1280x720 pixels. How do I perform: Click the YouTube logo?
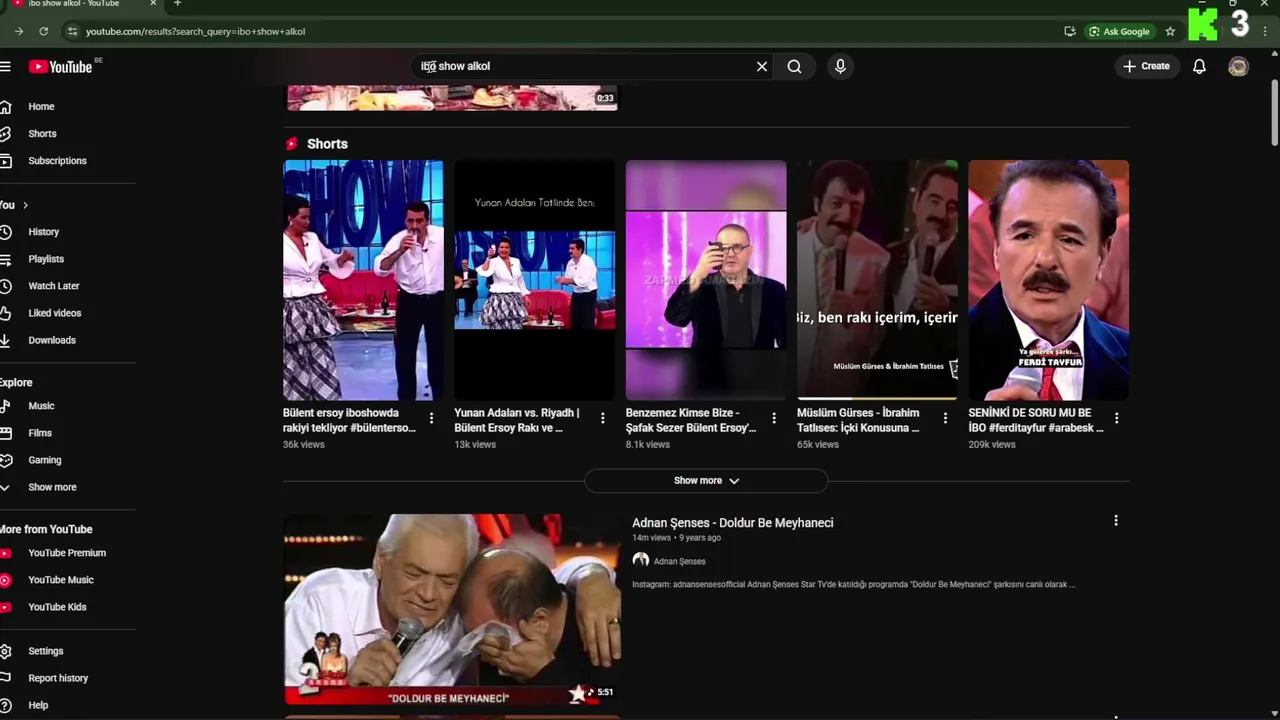[x=62, y=67]
